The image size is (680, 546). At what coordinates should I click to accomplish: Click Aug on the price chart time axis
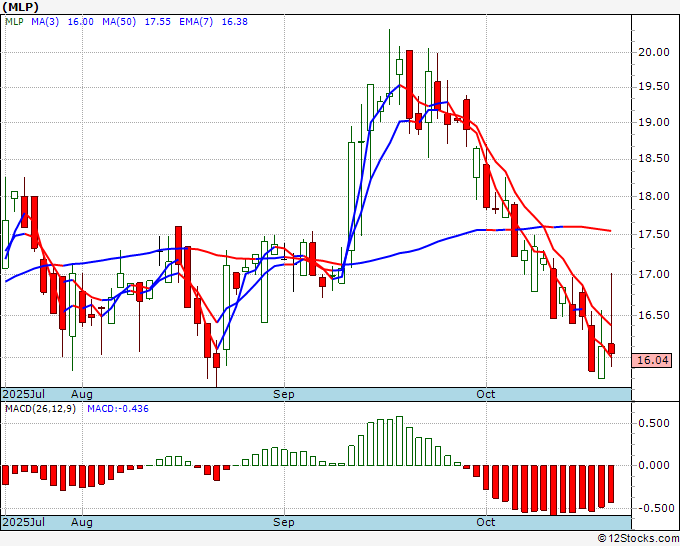point(82,394)
